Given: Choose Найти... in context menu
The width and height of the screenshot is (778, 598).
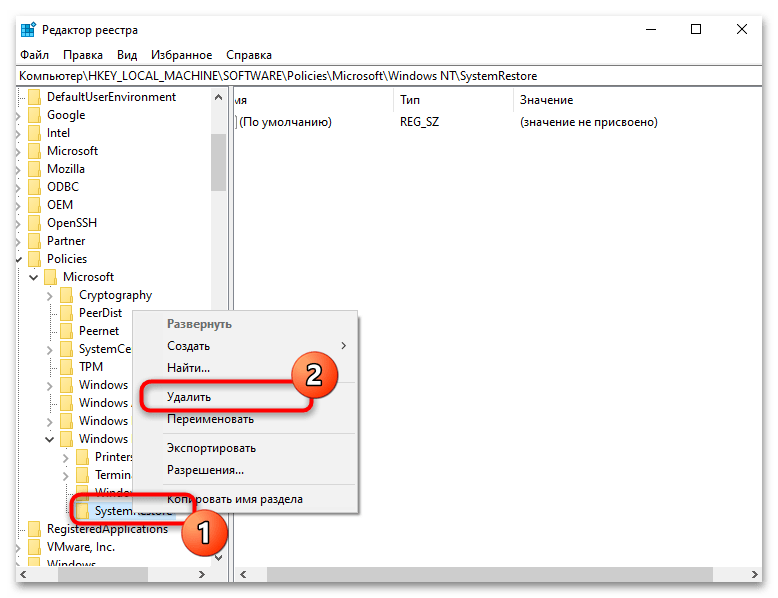Looking at the screenshot, I should [189, 368].
